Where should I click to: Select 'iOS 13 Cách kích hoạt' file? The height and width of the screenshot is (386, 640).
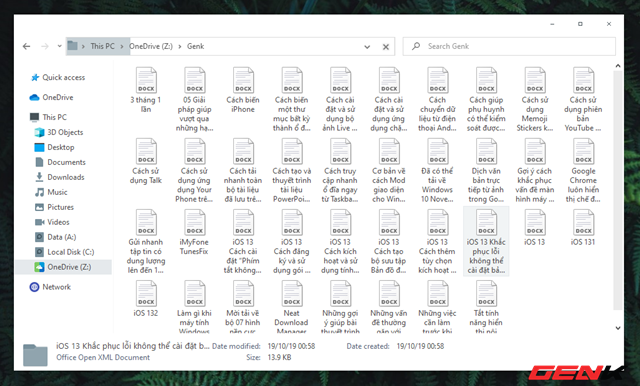[x=340, y=242]
